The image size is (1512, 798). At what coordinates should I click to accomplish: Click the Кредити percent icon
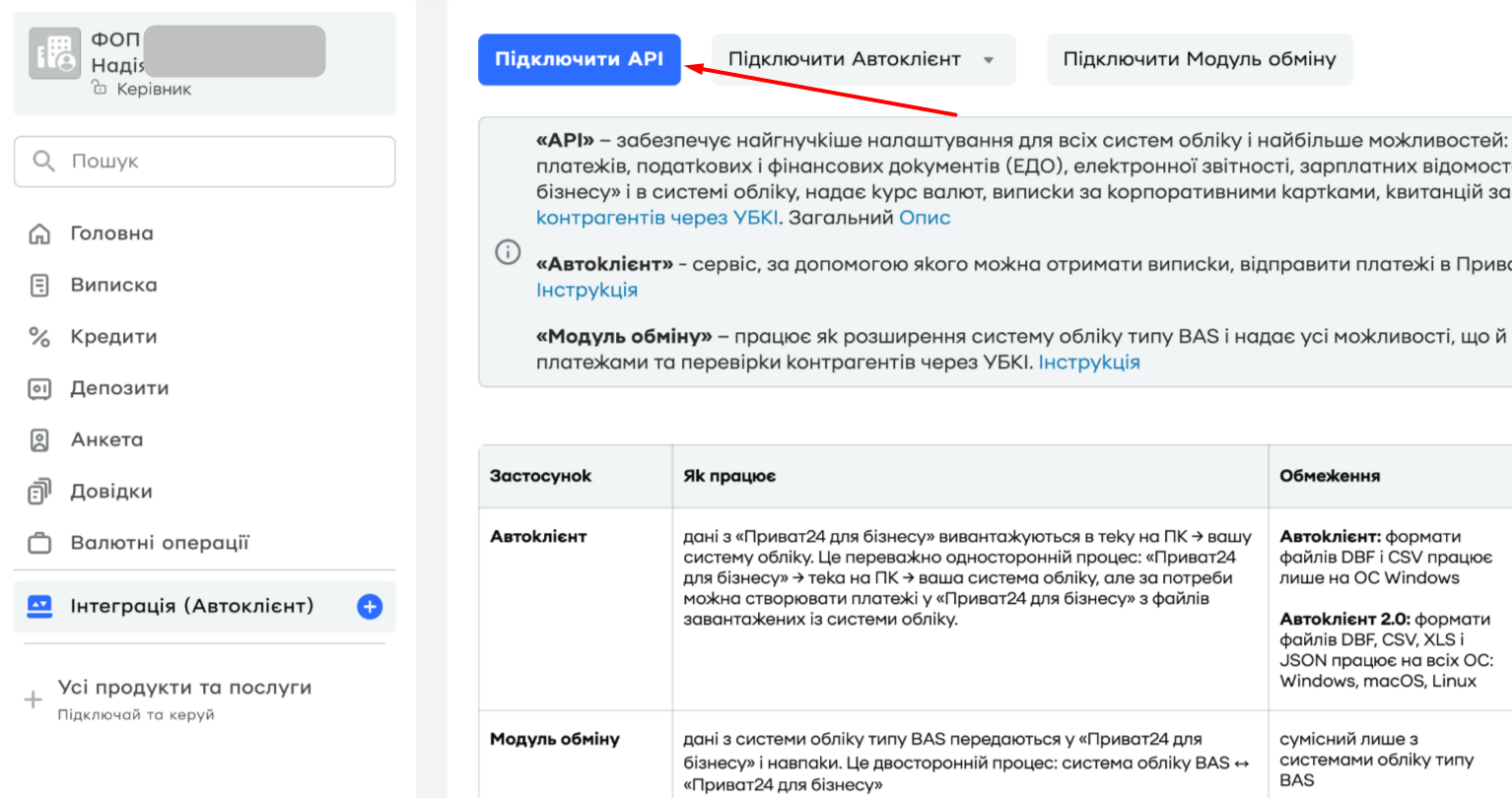click(x=39, y=337)
